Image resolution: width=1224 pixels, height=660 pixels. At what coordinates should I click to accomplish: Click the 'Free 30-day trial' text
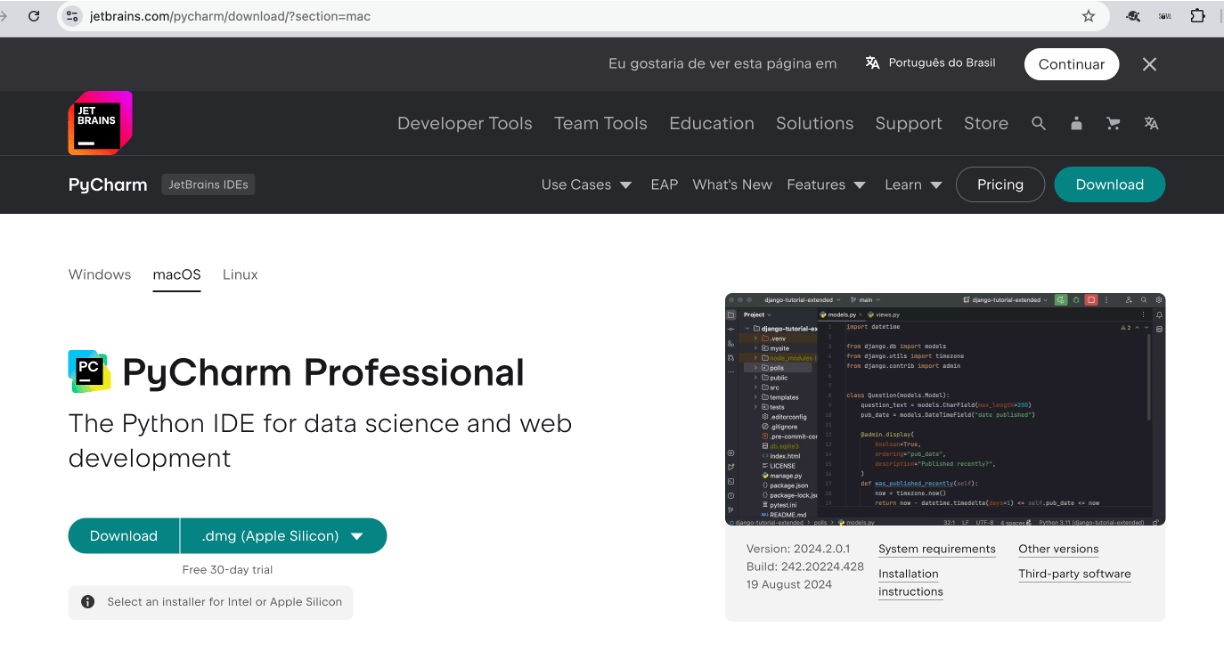point(228,570)
